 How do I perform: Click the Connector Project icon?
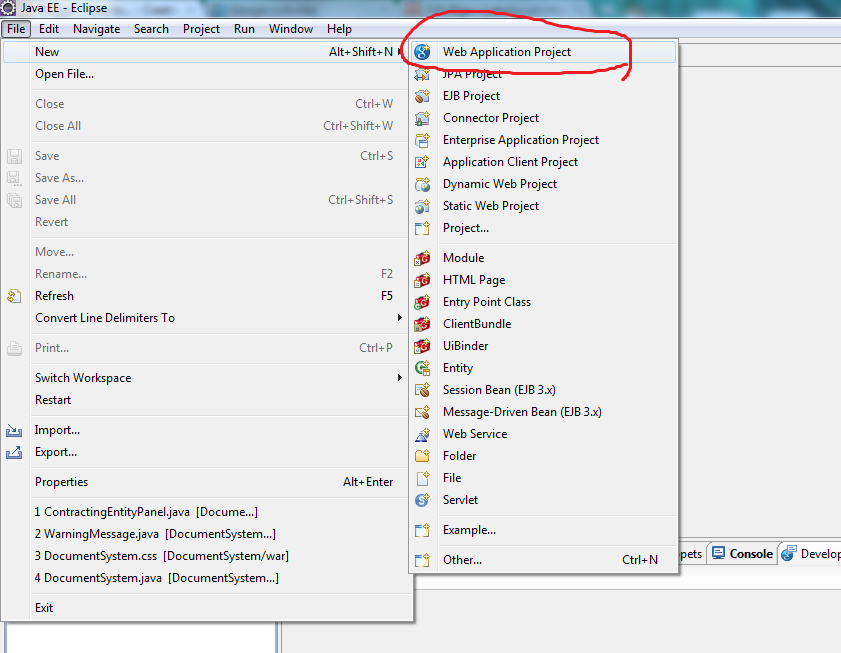tap(422, 118)
